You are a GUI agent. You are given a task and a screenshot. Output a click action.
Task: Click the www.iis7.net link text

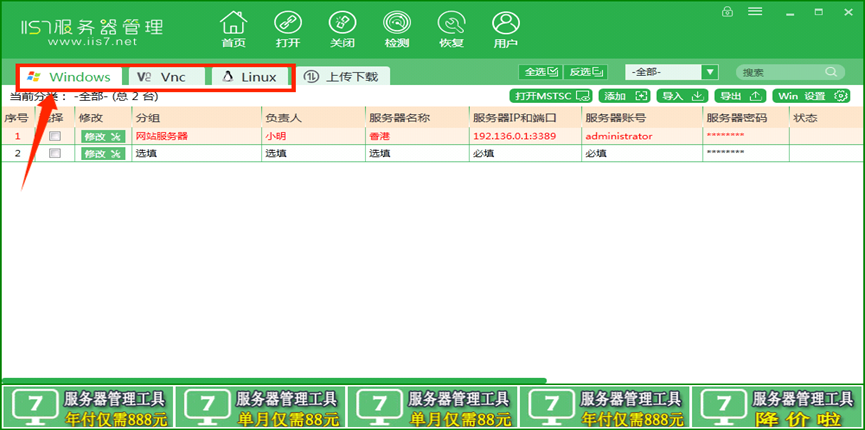point(92,41)
